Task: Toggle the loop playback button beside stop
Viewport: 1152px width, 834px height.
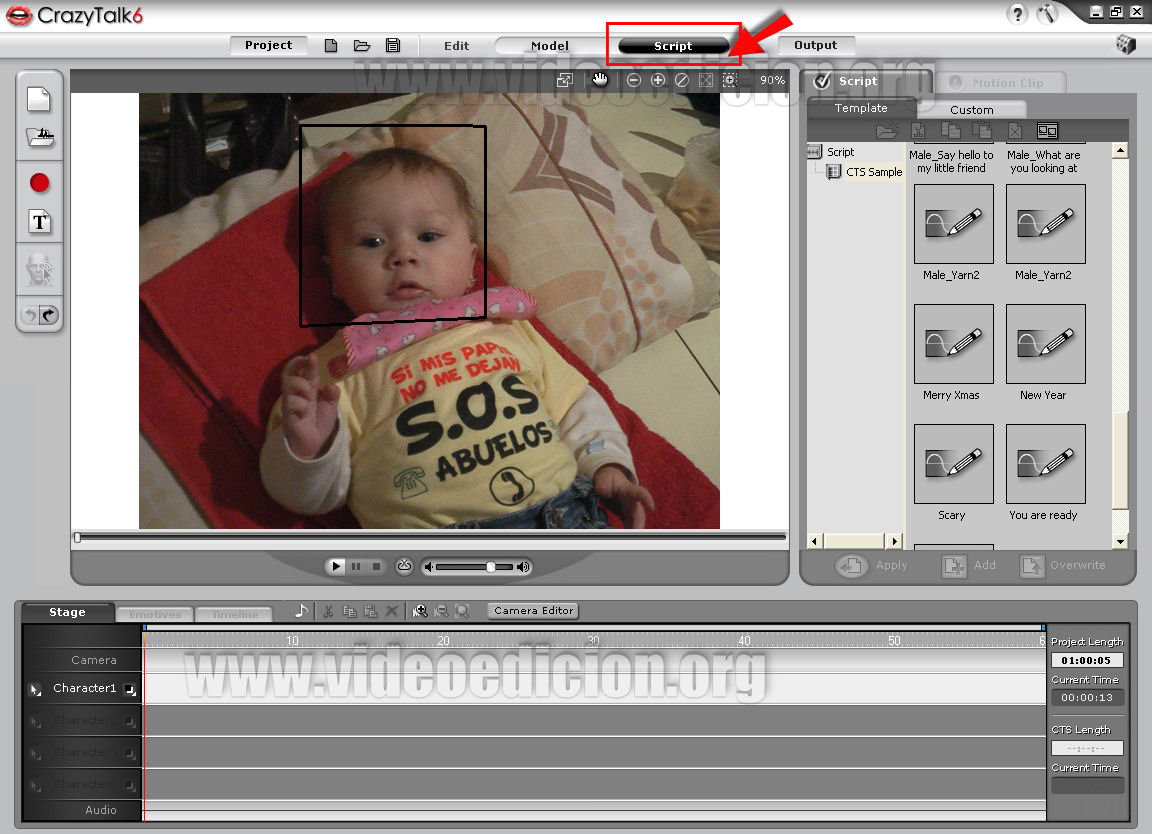Action: (404, 566)
